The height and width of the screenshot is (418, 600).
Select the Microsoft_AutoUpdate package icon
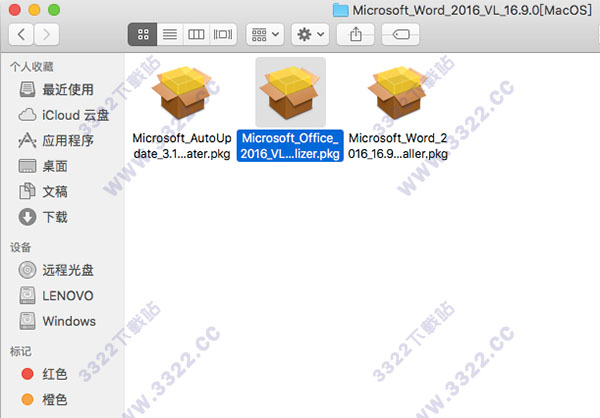click(x=182, y=92)
